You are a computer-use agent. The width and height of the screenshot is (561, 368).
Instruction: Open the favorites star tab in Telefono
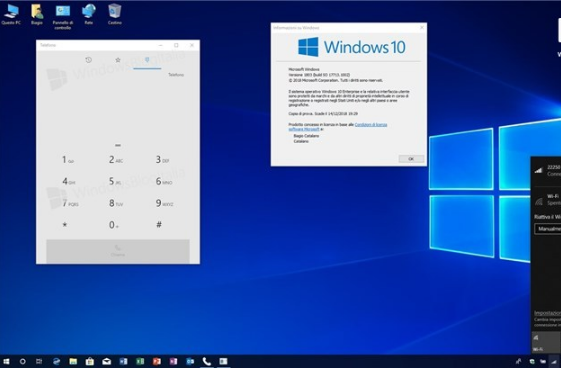click(118, 60)
